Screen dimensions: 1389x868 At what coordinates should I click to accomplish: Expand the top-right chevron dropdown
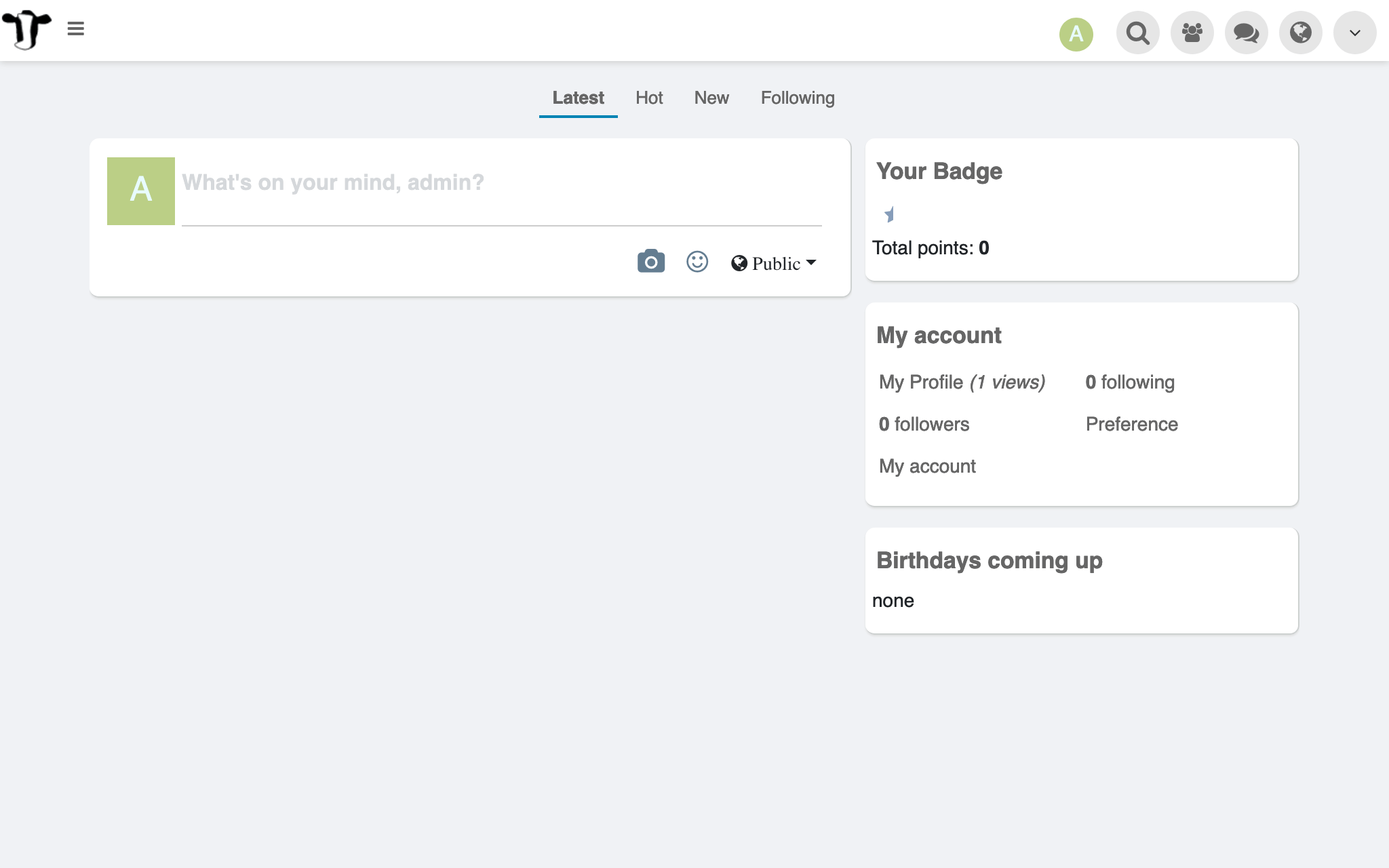point(1354,33)
